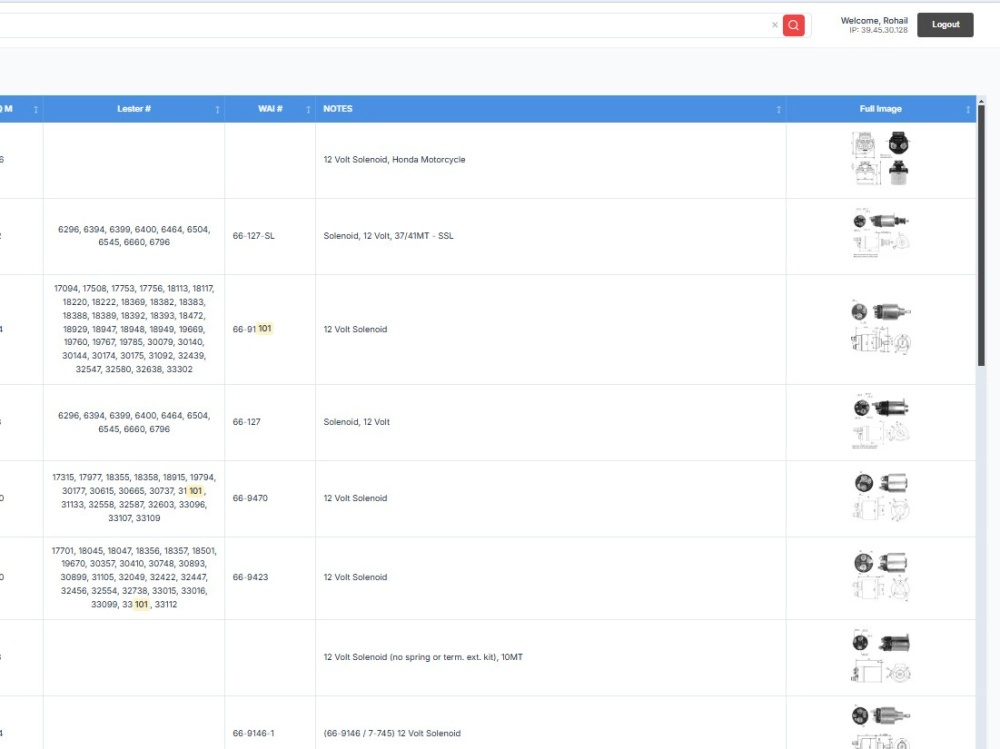This screenshot has height=749, width=1000.
Task: Open image thumbnail for 66-9470 row
Action: pyautogui.click(x=881, y=496)
